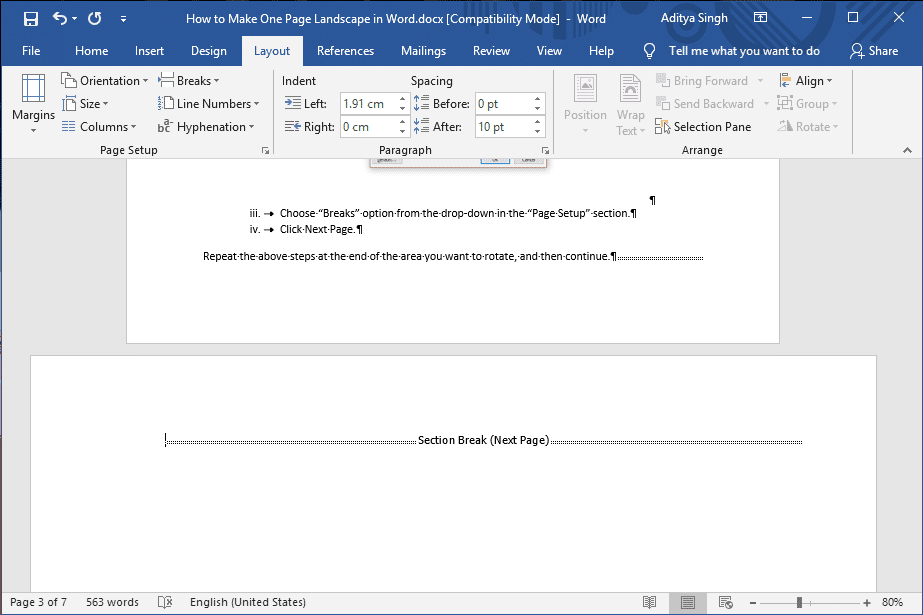Open the References tab
This screenshot has height=615, width=923.
(x=345, y=51)
